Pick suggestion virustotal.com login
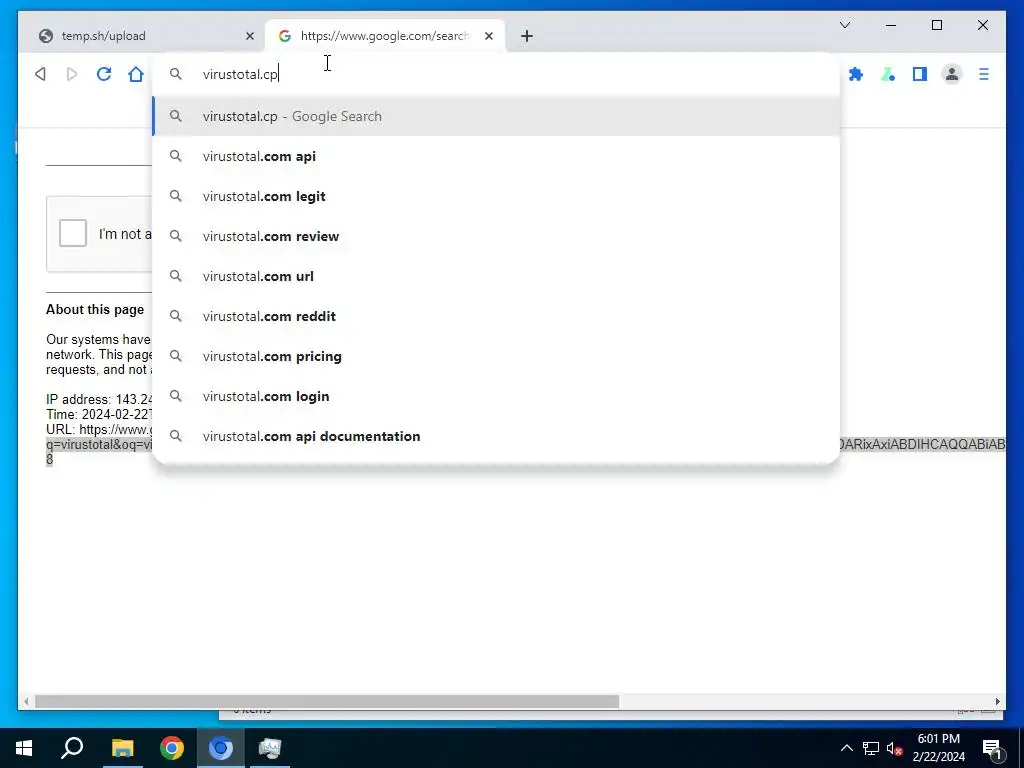The width and height of the screenshot is (1024, 768). pos(496,396)
